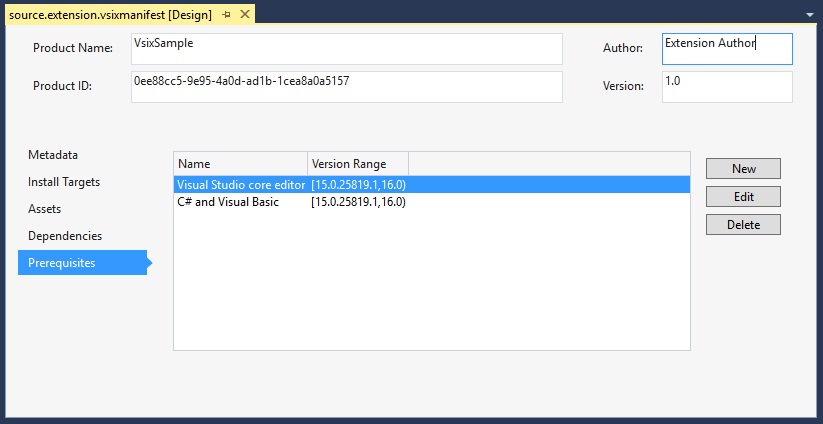Click the Product Name label
The width and height of the screenshot is (823, 424).
[73, 48]
